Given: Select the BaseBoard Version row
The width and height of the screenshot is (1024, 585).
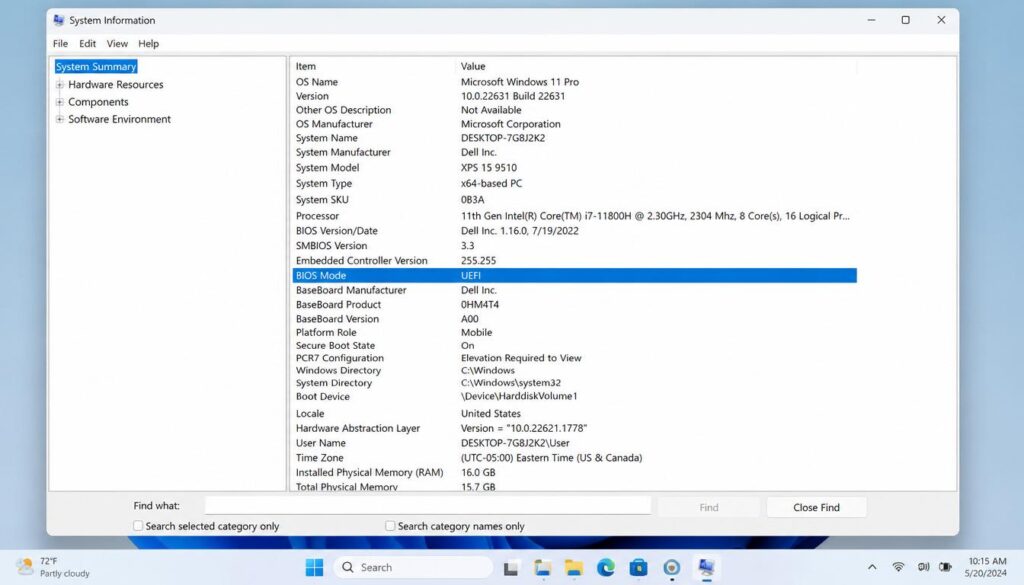Looking at the screenshot, I should tap(575, 319).
